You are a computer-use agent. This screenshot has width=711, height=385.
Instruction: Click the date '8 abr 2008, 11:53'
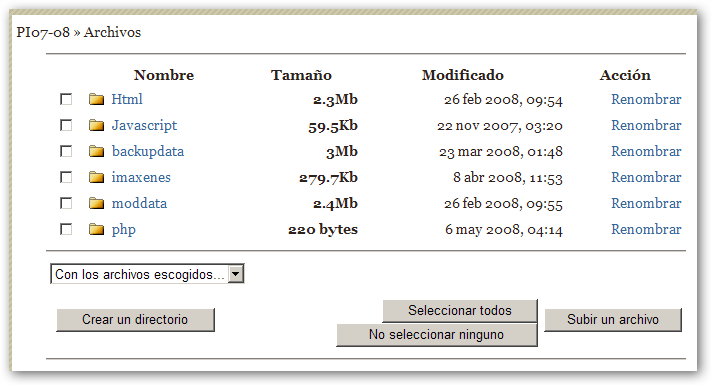[x=508, y=178]
